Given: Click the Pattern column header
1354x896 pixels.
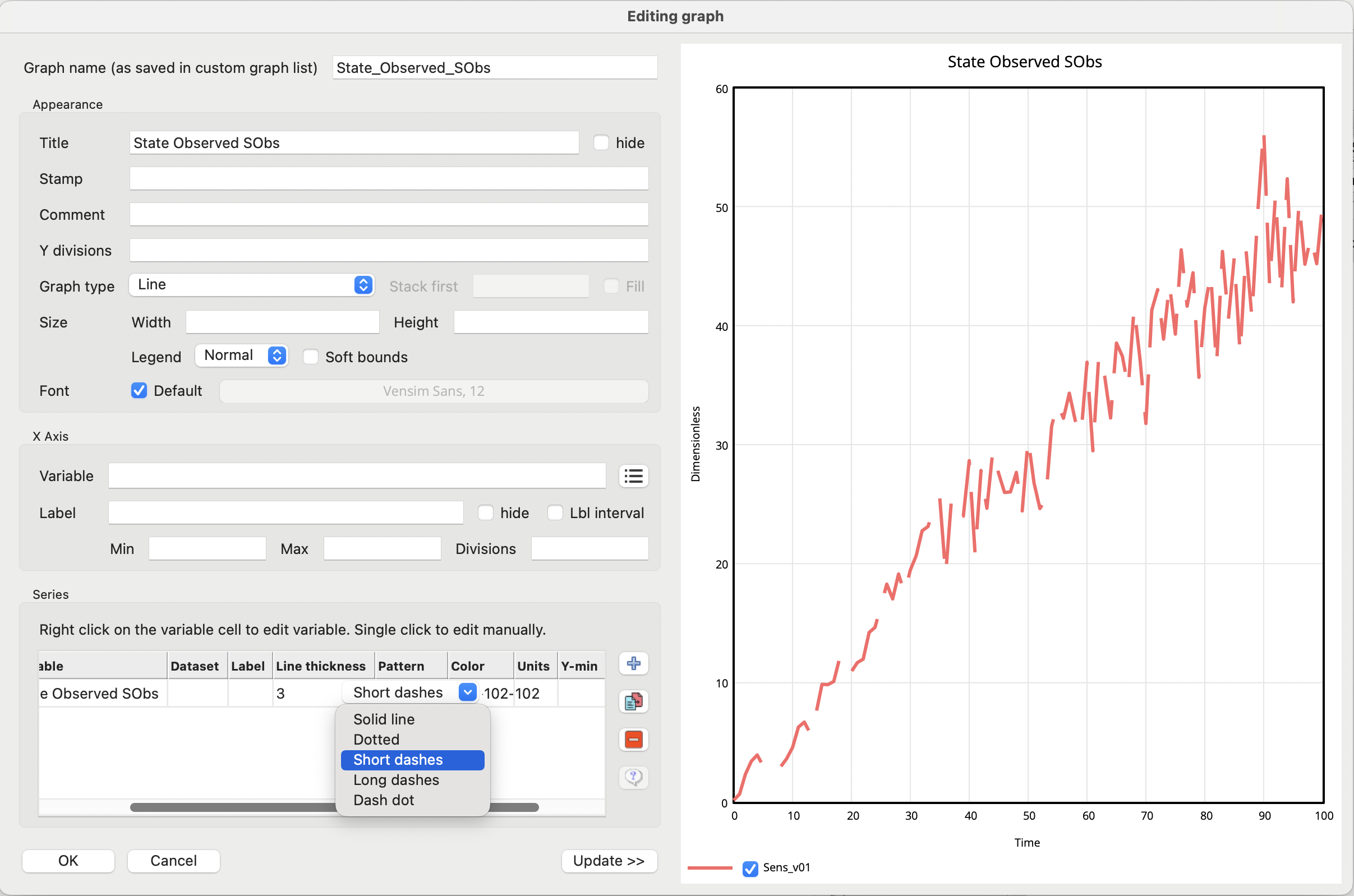Looking at the screenshot, I should click(x=411, y=666).
